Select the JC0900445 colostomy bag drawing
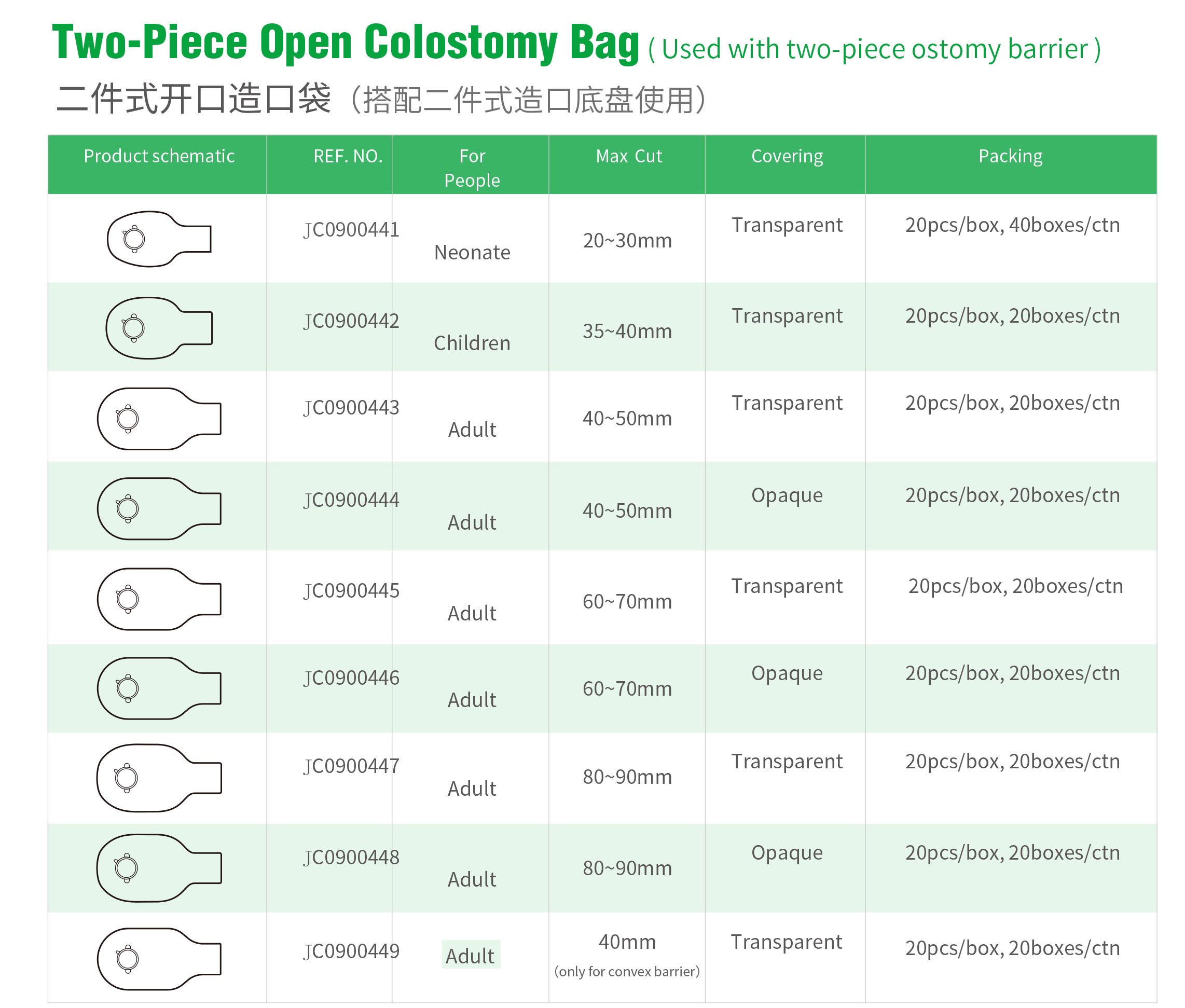 tap(158, 599)
